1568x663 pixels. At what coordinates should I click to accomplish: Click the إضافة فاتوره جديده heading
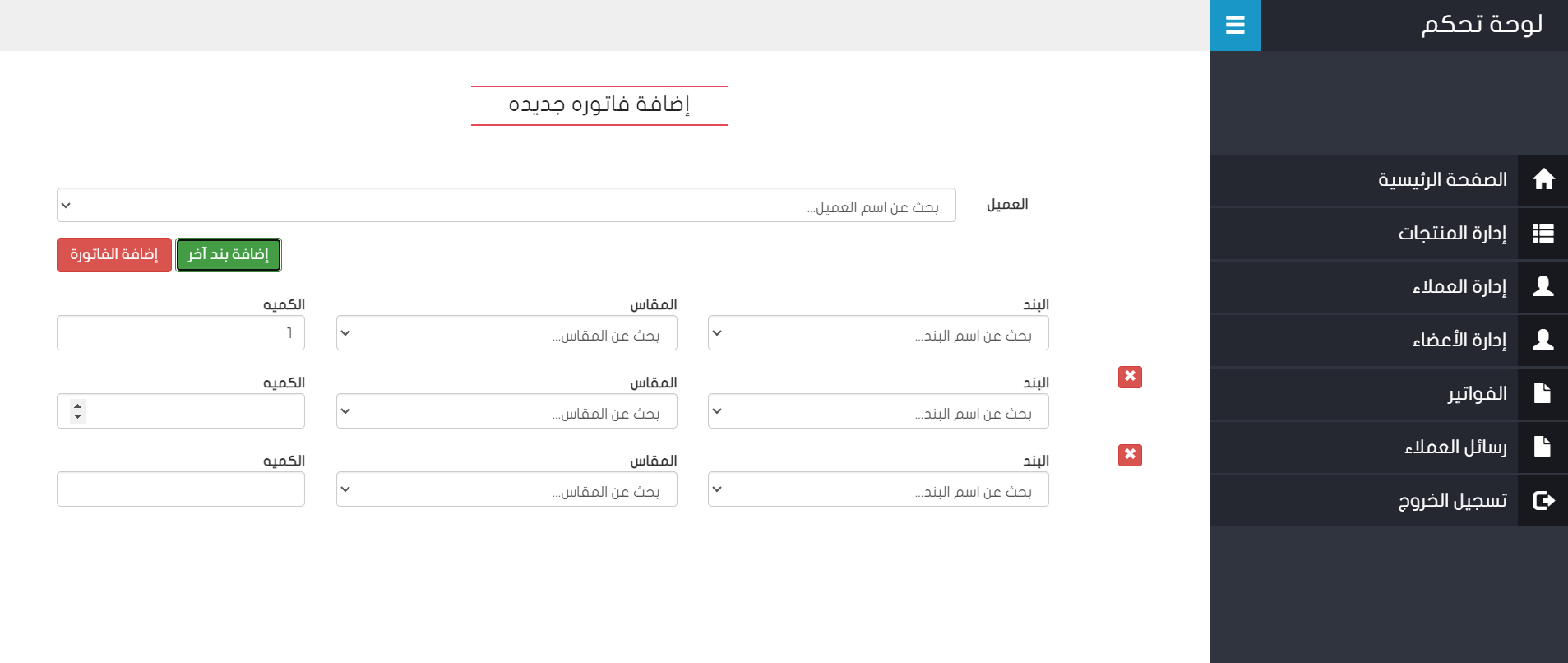pyautogui.click(x=599, y=104)
